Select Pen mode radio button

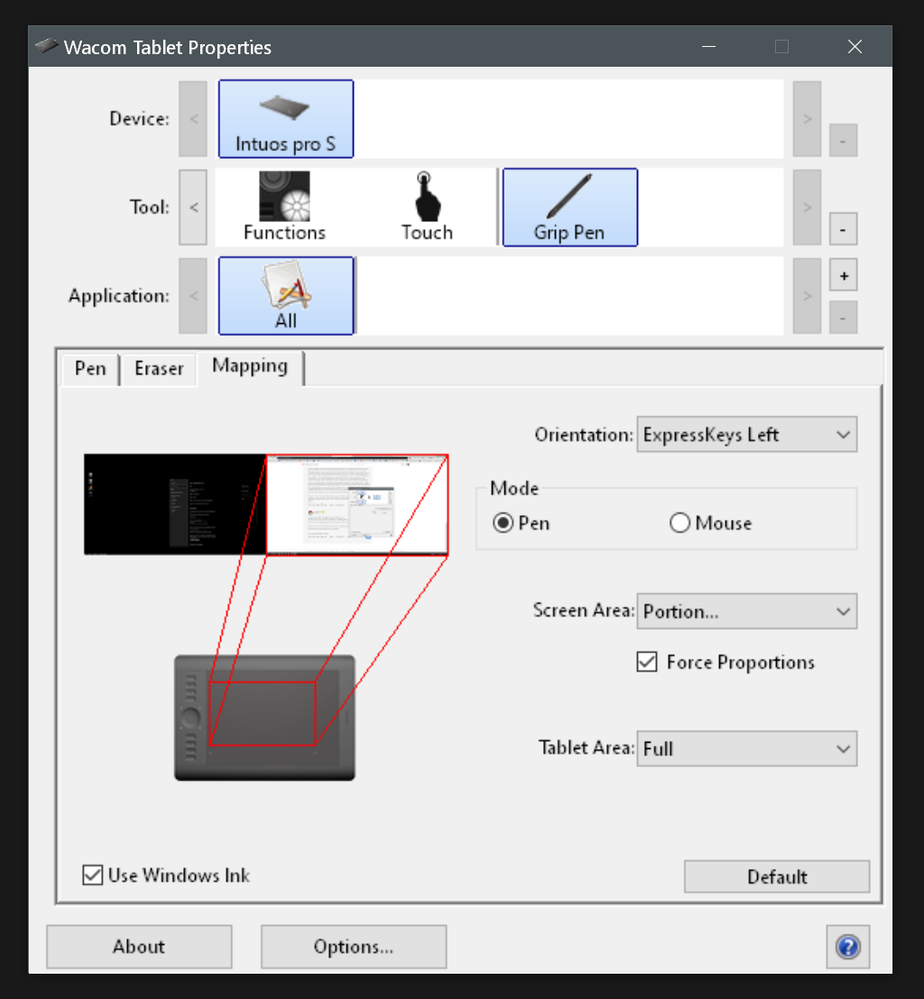503,523
